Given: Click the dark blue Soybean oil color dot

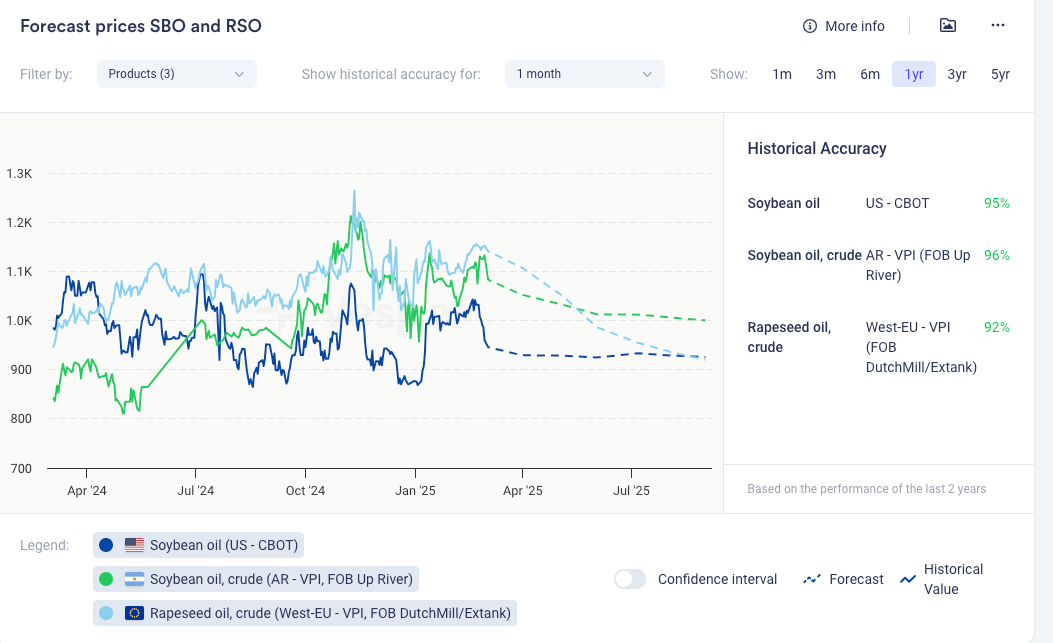Looking at the screenshot, I should click(107, 545).
